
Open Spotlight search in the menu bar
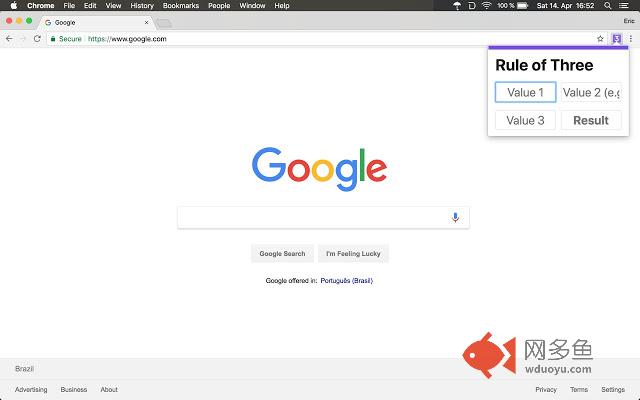[608, 5]
